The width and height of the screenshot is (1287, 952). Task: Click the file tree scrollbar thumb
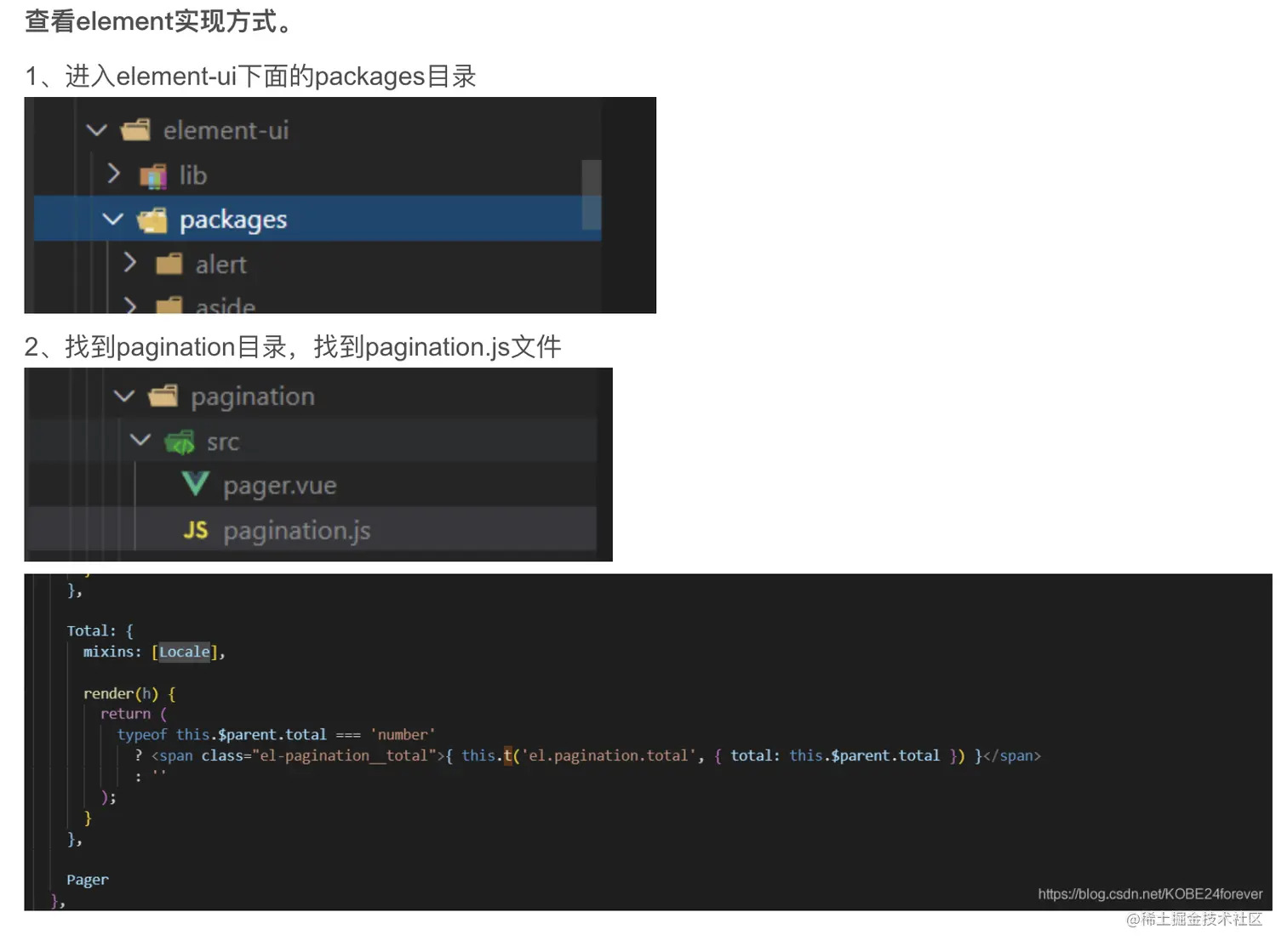[592, 195]
